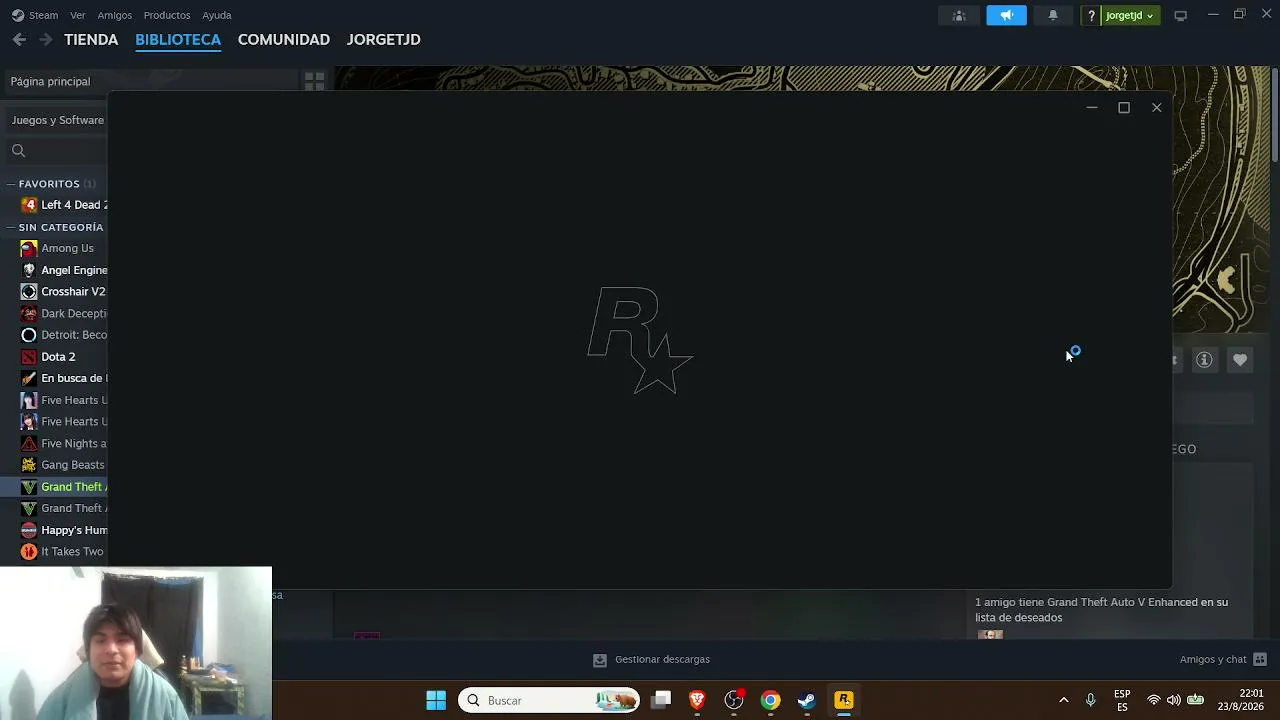Viewport: 1280px width, 720px height.
Task: Close the Rockstar launcher splash window
Action: pyautogui.click(x=1156, y=108)
